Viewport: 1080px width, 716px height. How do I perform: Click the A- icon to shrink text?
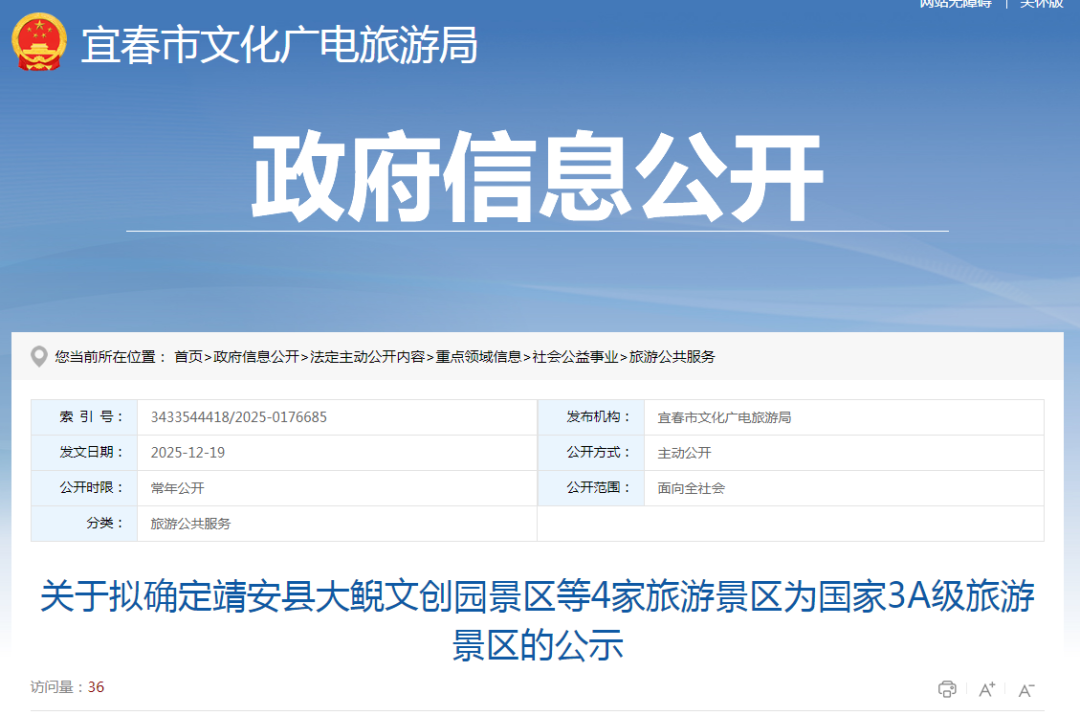click(1024, 689)
